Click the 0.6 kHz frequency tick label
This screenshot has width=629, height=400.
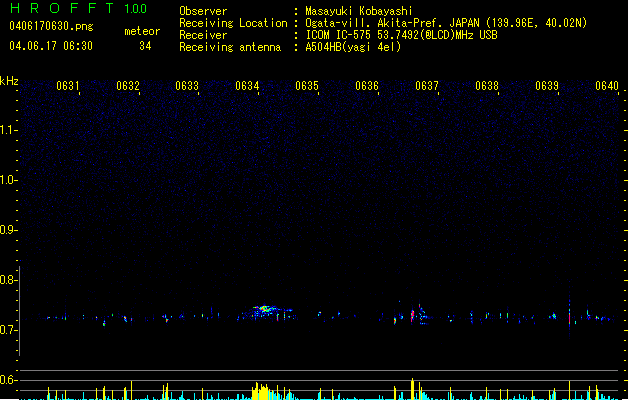[x=8, y=380]
